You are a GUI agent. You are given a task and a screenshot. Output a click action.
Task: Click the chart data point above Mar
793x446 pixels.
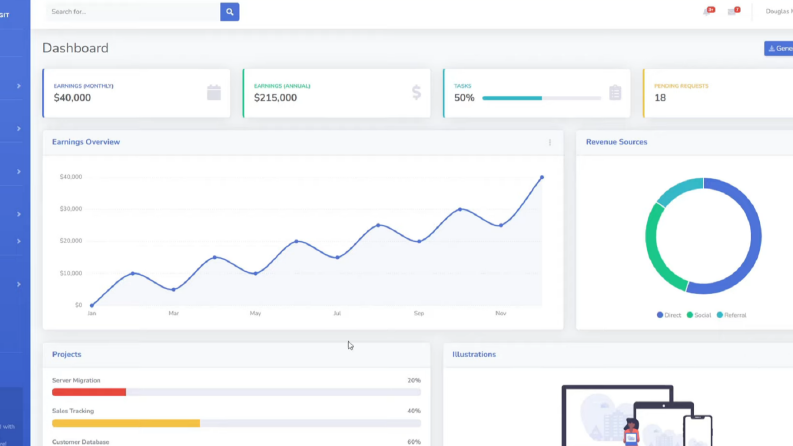pos(173,290)
